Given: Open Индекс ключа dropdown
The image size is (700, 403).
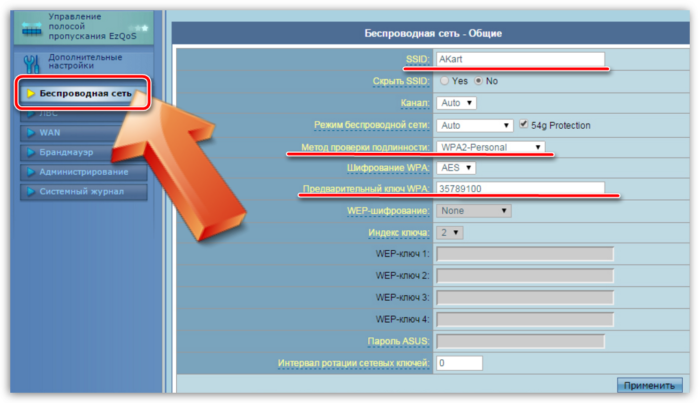Looking at the screenshot, I should click(x=450, y=233).
